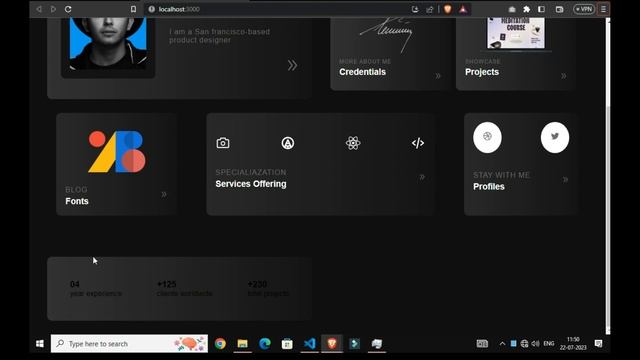The width and height of the screenshot is (640, 360).
Task: Open the Fonts blog link
Action: pyautogui.click(x=77, y=201)
